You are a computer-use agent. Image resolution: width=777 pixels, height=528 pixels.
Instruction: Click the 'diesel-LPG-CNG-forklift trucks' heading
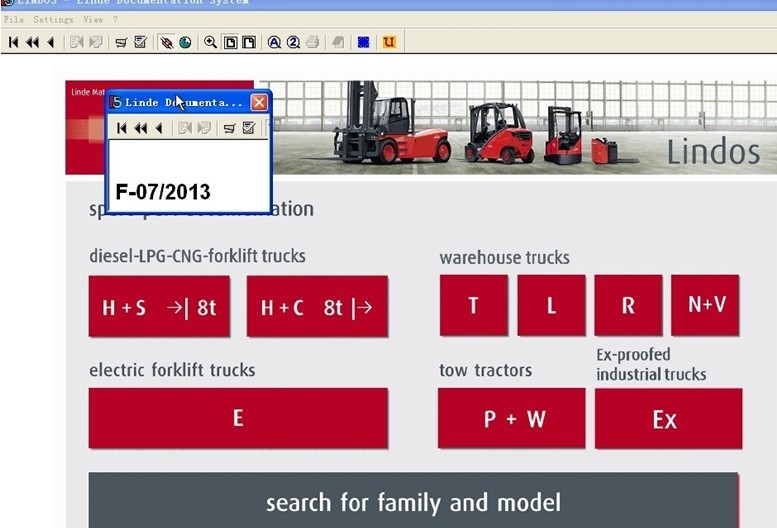coord(197,256)
